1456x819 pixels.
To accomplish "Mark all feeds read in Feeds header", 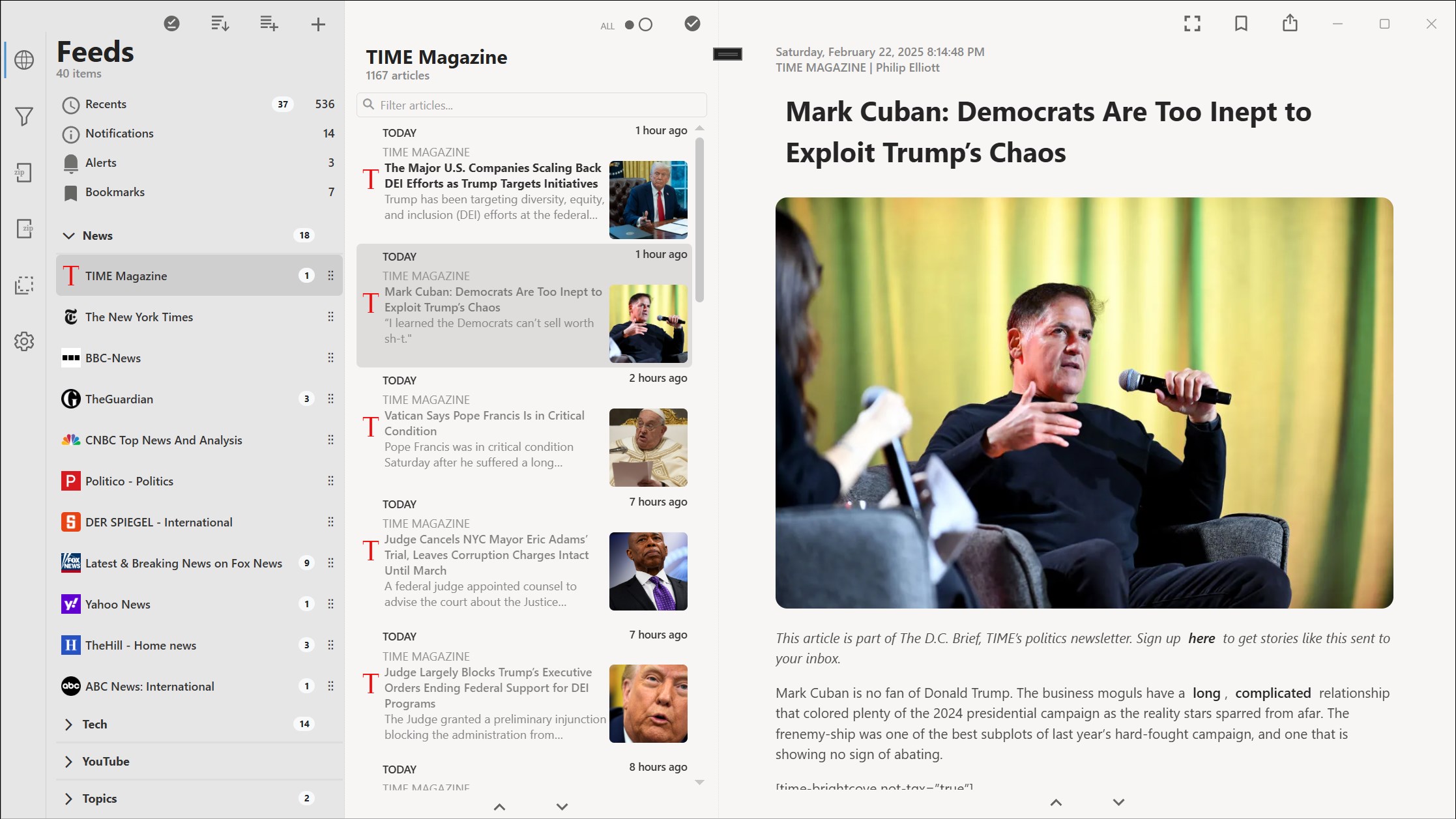I will [171, 24].
